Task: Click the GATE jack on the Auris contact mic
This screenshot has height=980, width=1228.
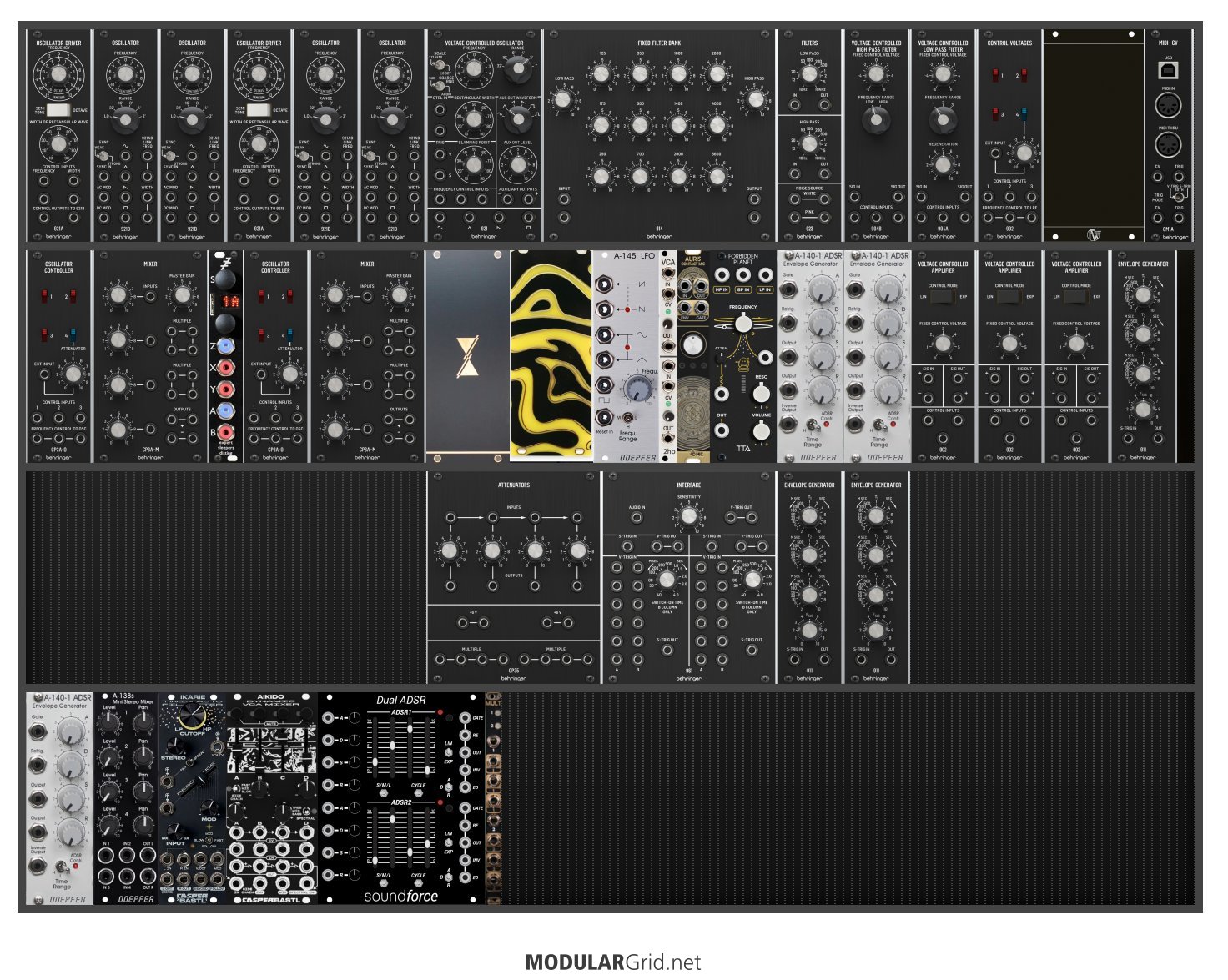Action: click(x=701, y=309)
